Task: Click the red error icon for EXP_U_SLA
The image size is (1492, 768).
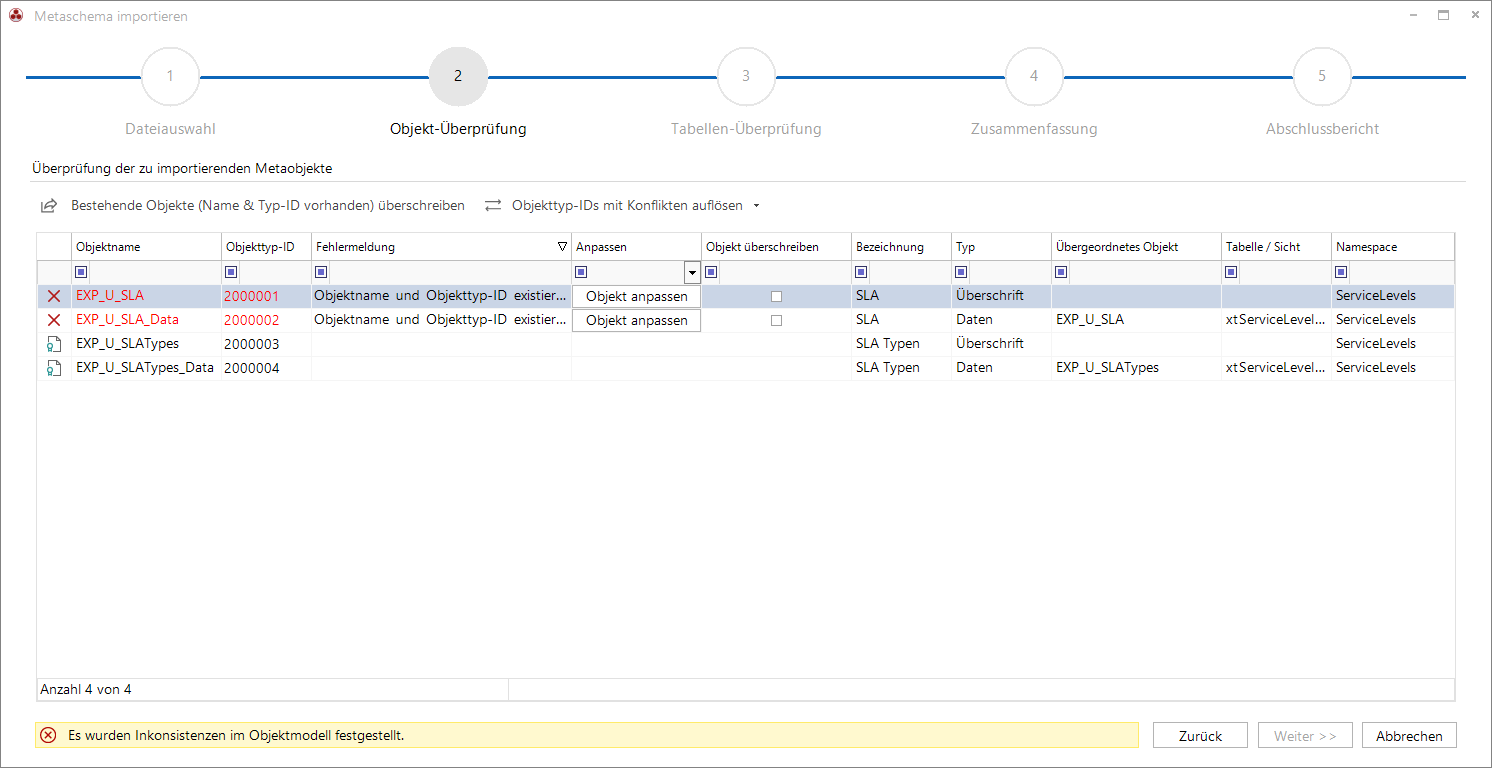Action: 54,296
